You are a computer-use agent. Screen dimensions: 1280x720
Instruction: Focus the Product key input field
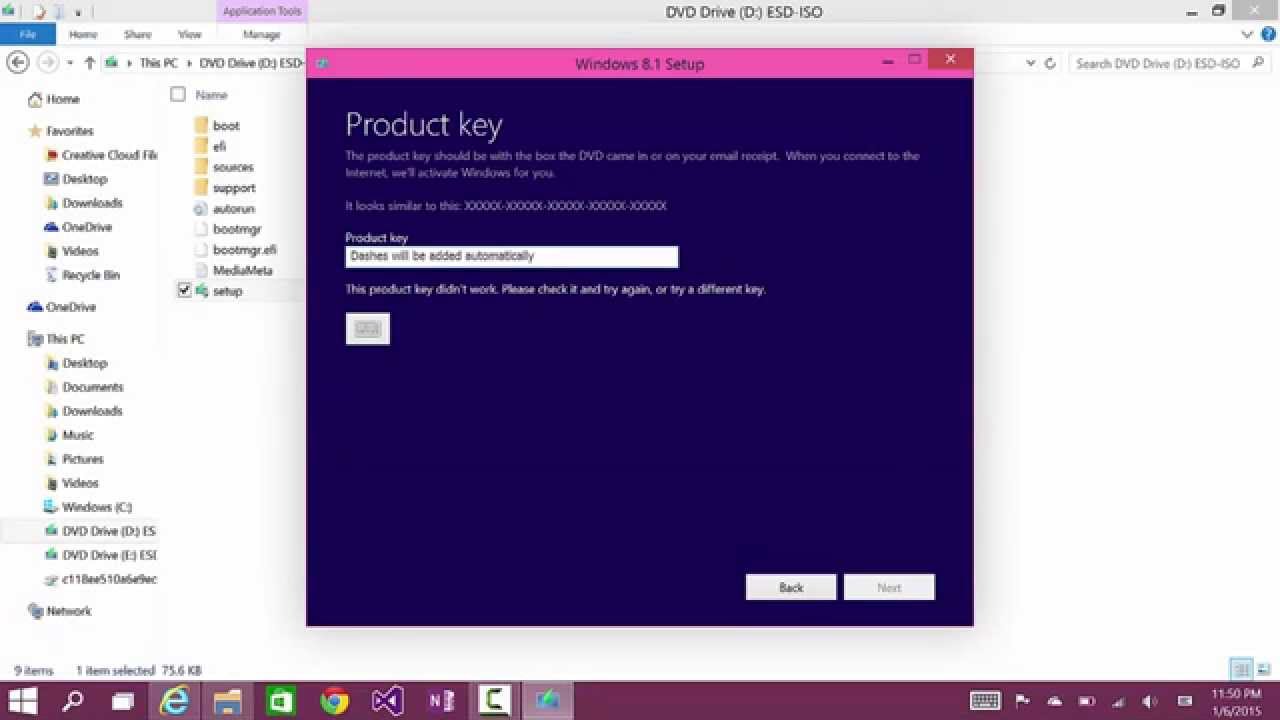coord(511,257)
